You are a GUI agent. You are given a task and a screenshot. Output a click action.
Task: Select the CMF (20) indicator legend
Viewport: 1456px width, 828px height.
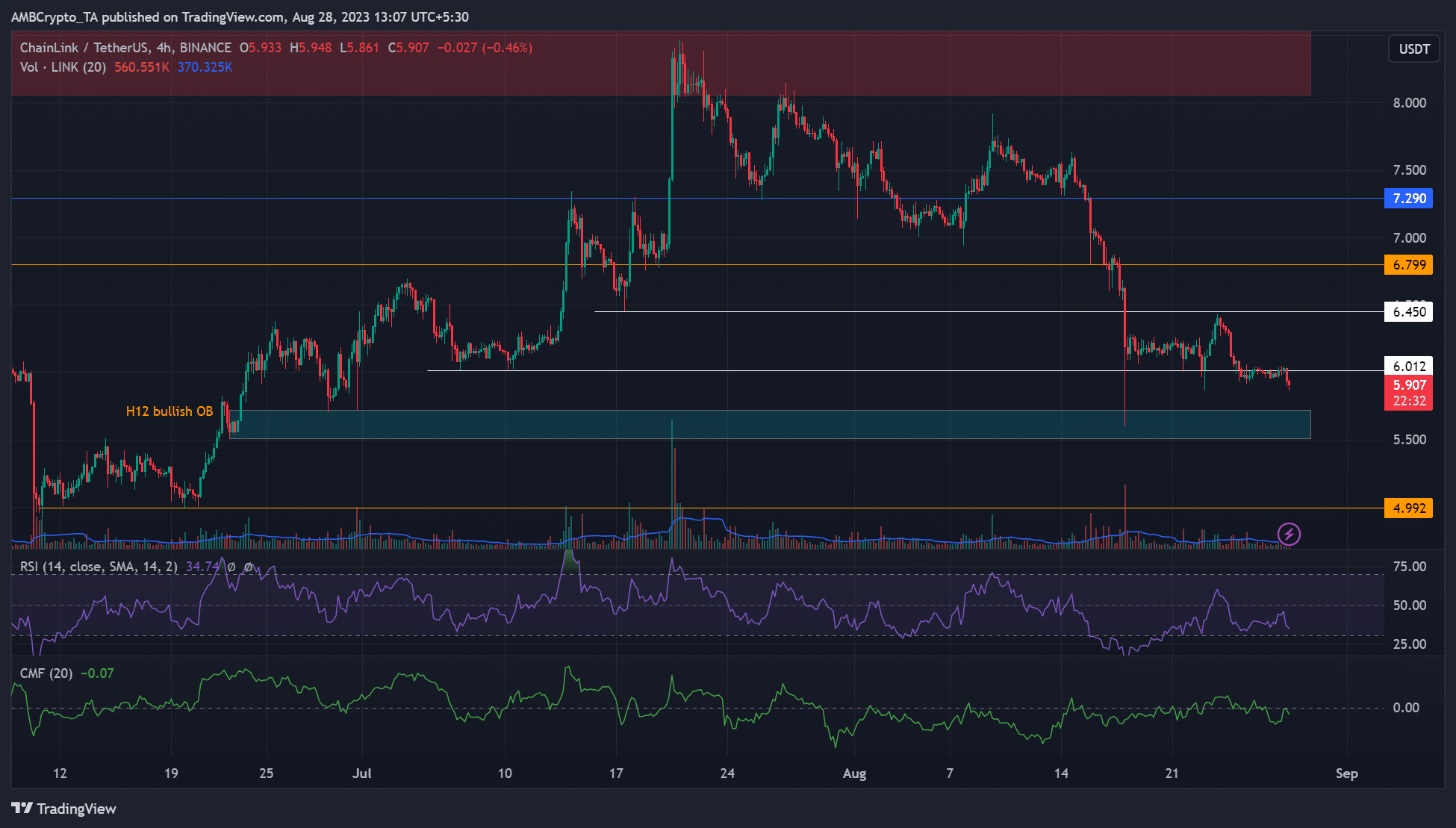click(x=46, y=673)
